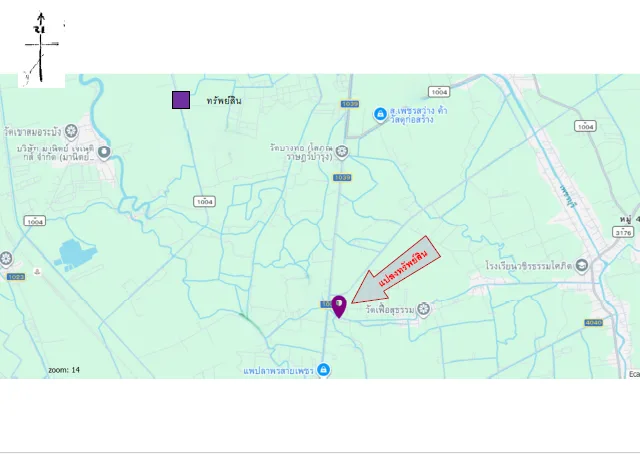The image size is (640, 454).
Task: Click the red arrow labeled แปลงทรัพย์สิน
Action: click(x=396, y=271)
